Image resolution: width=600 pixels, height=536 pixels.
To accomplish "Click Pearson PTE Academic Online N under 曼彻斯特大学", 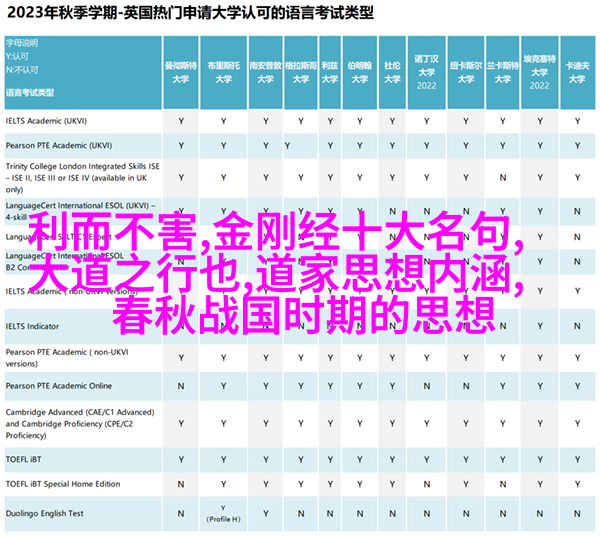I will tap(181, 386).
